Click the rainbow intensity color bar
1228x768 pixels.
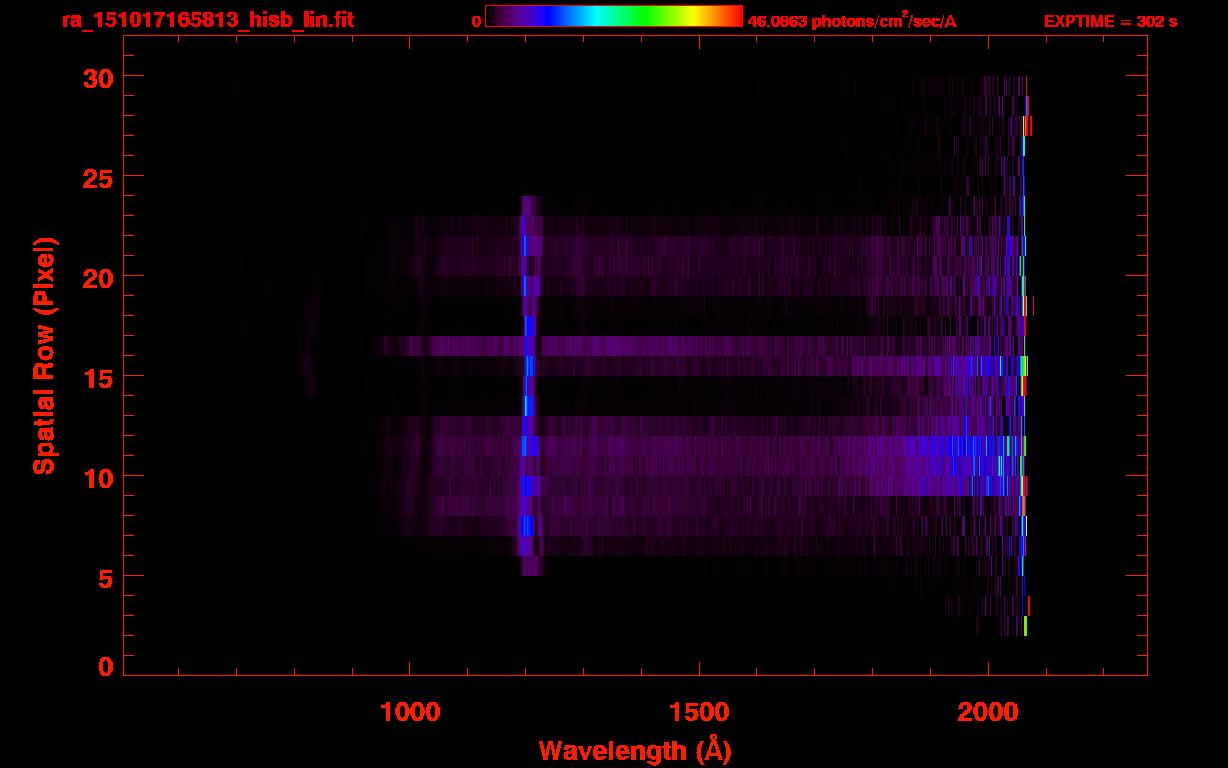[614, 16]
